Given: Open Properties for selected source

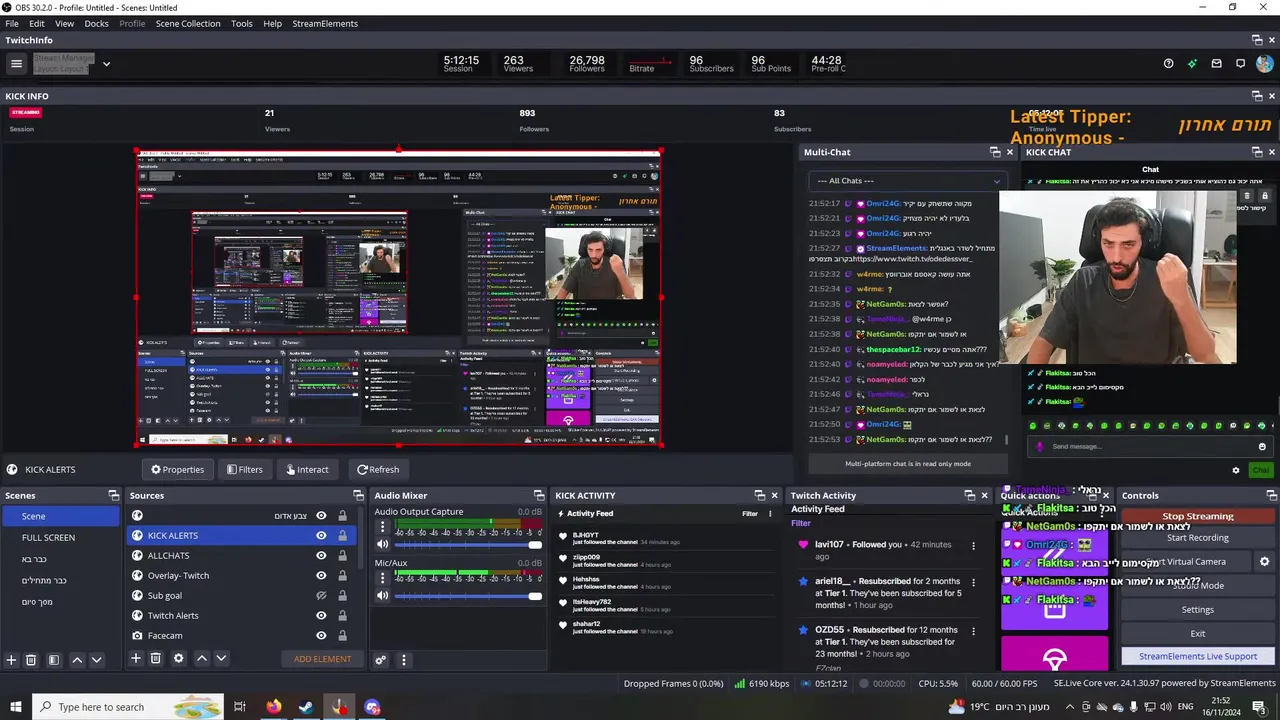Looking at the screenshot, I should tap(177, 469).
